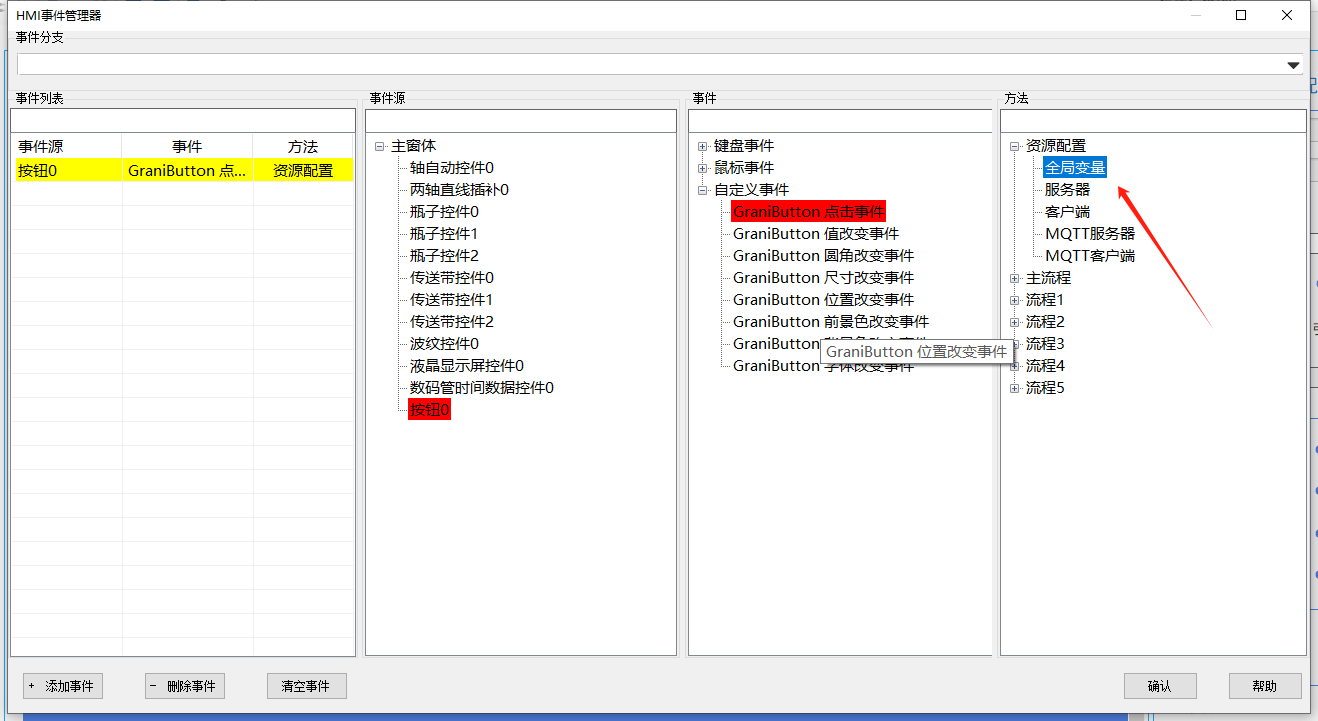Select 数码管时间数据控件0 tree item
The width and height of the screenshot is (1318, 721).
(481, 388)
